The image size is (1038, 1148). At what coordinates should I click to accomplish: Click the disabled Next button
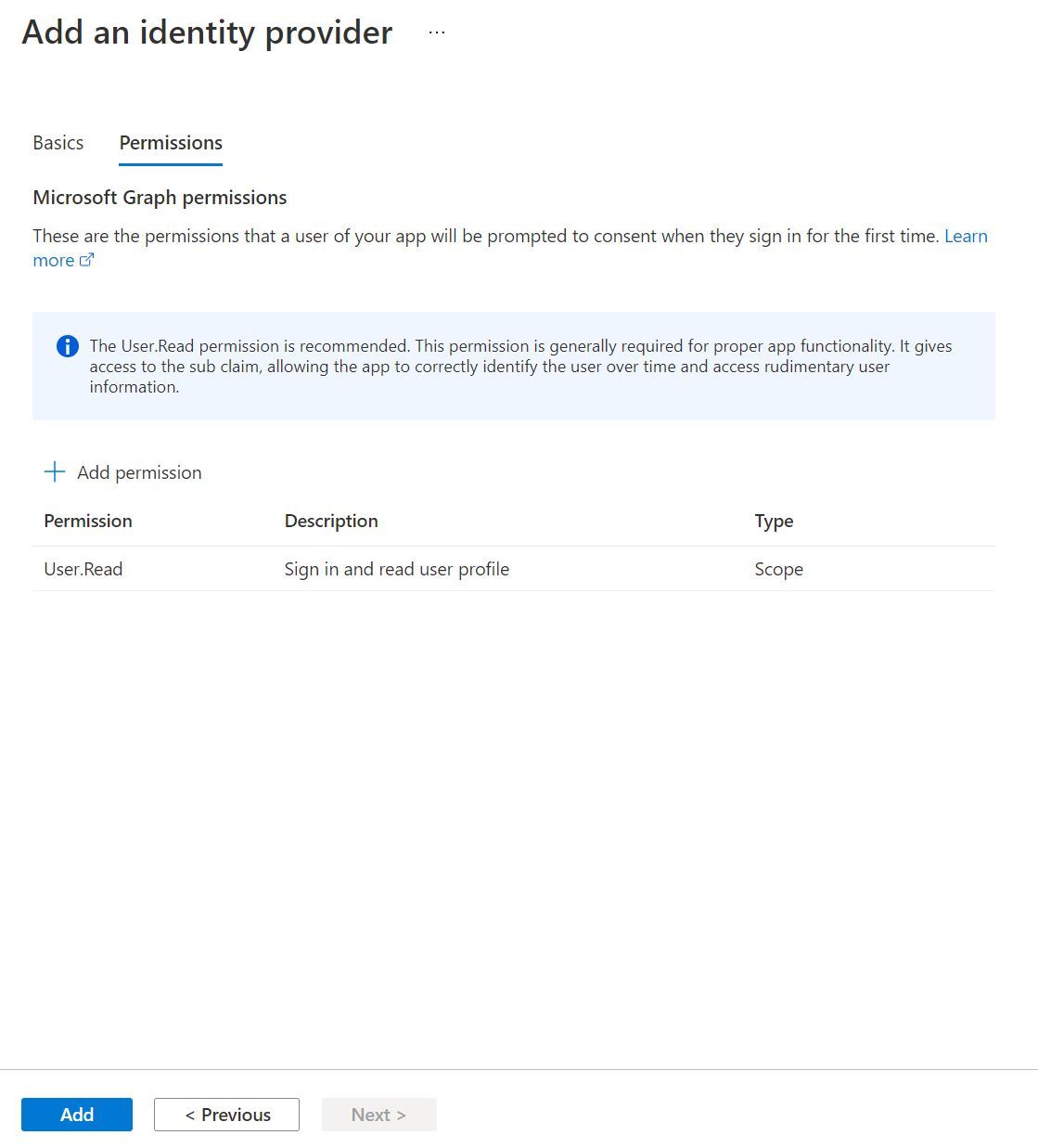point(378,1115)
